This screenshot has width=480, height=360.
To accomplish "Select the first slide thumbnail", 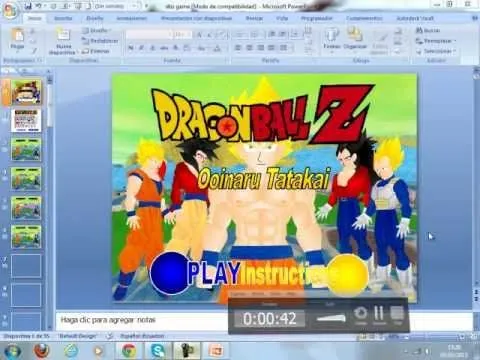I will click(26, 92).
